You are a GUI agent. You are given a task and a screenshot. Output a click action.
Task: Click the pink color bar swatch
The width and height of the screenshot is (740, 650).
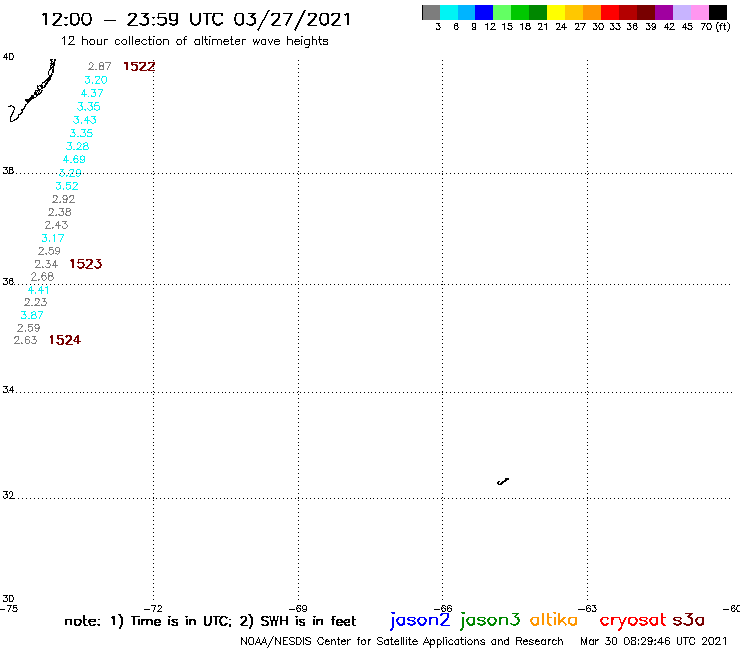699,12
